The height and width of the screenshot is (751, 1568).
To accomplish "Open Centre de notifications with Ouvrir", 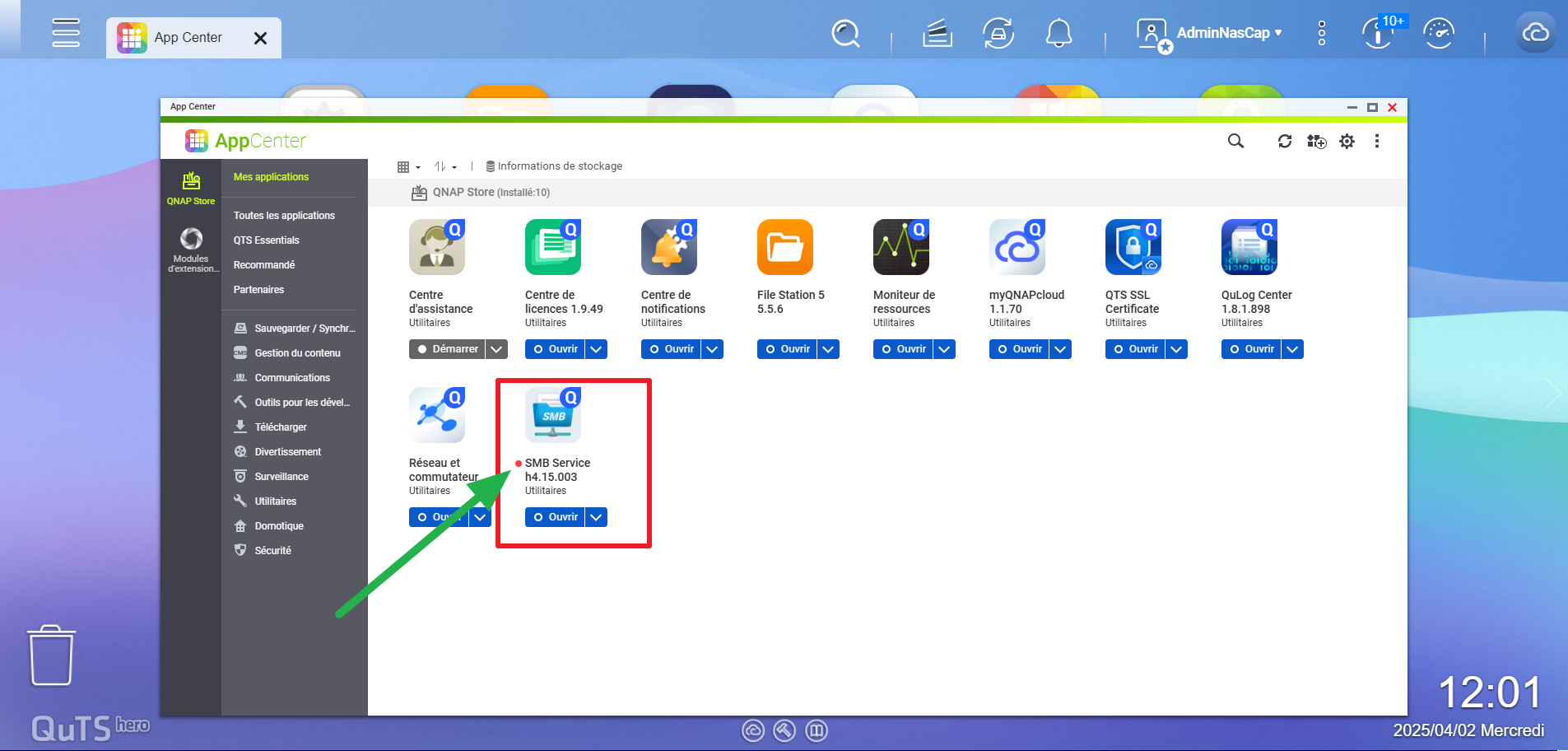I will [x=671, y=349].
